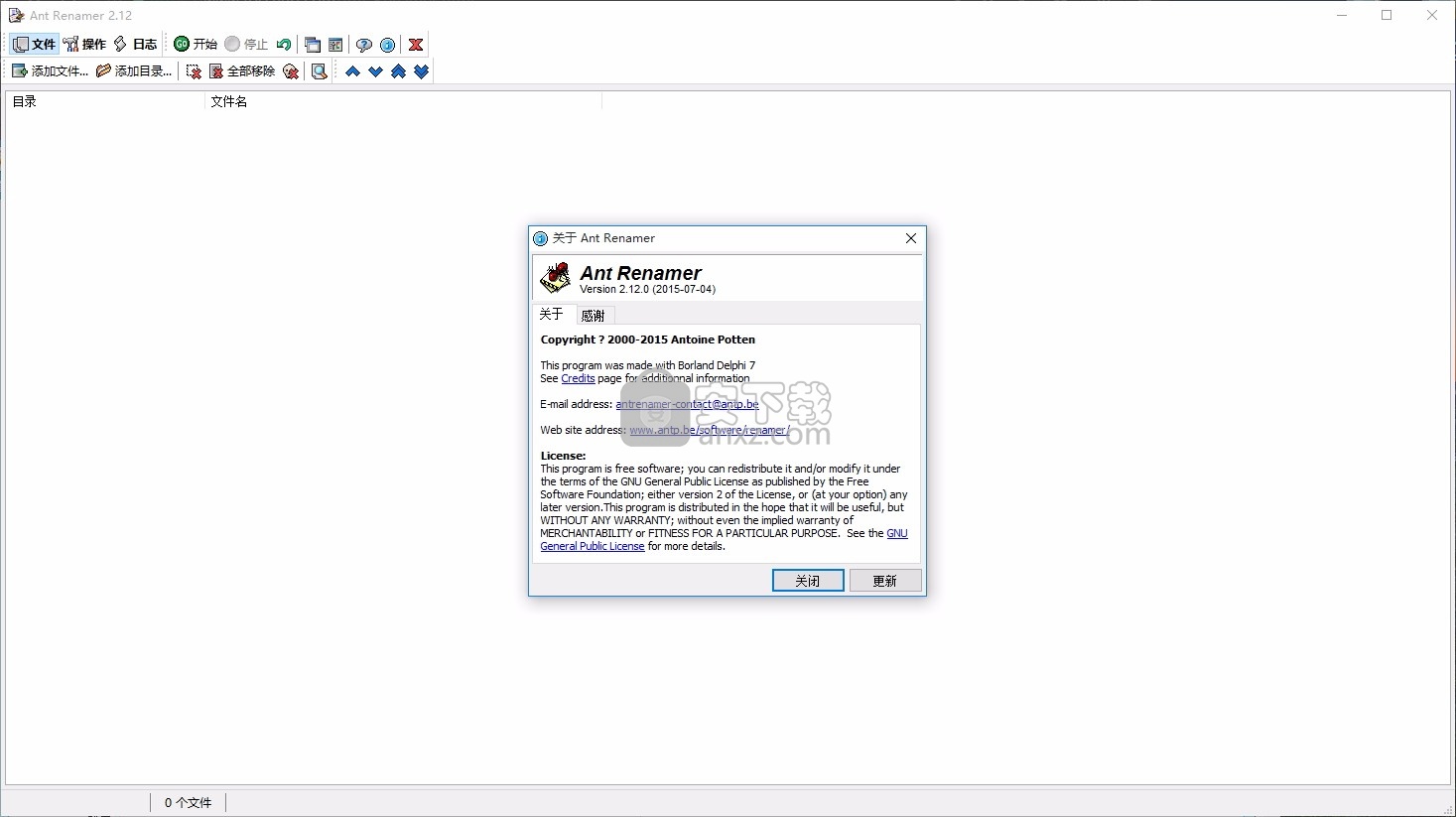This screenshot has width=1456, height=817.
Task: Sort by the 文件名 column header
Action: 403,101
